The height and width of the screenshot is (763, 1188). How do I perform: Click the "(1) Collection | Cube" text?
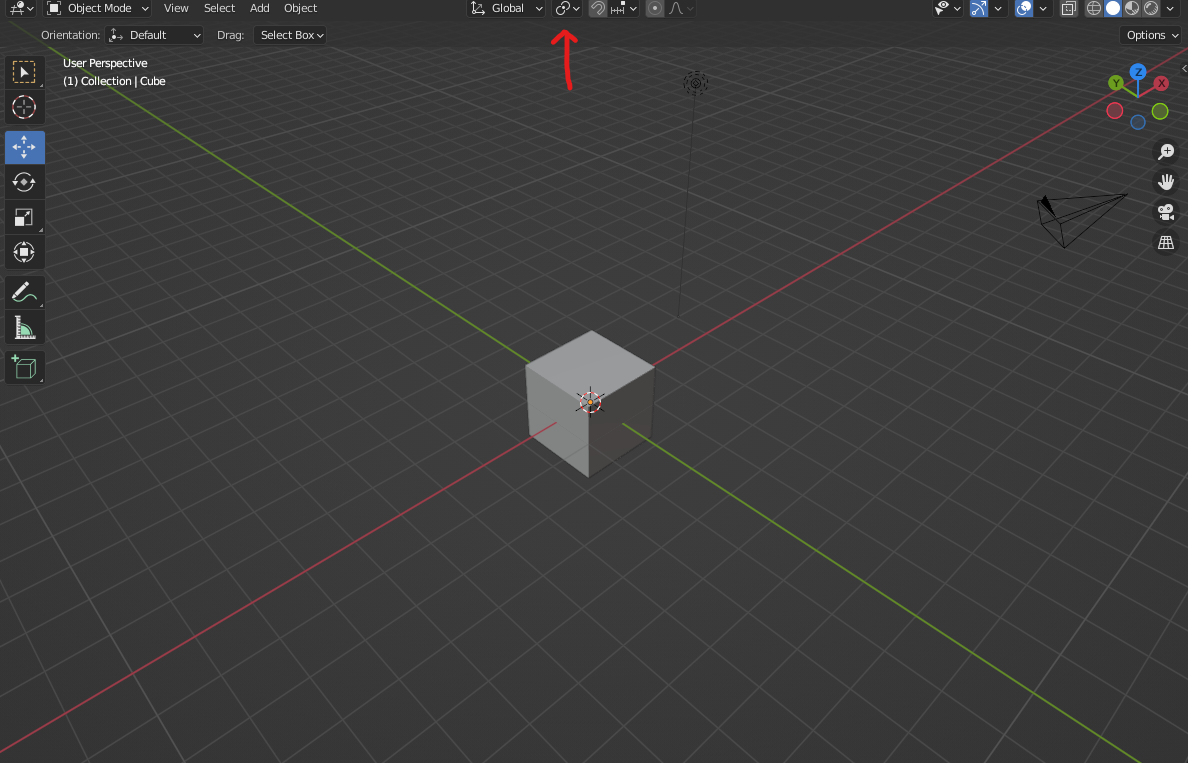[114, 81]
